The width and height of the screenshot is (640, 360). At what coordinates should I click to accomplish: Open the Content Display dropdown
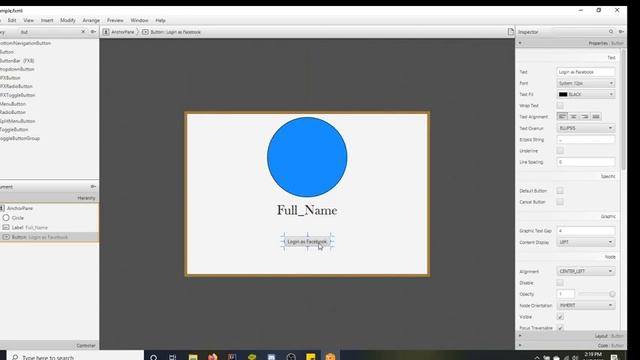586,242
